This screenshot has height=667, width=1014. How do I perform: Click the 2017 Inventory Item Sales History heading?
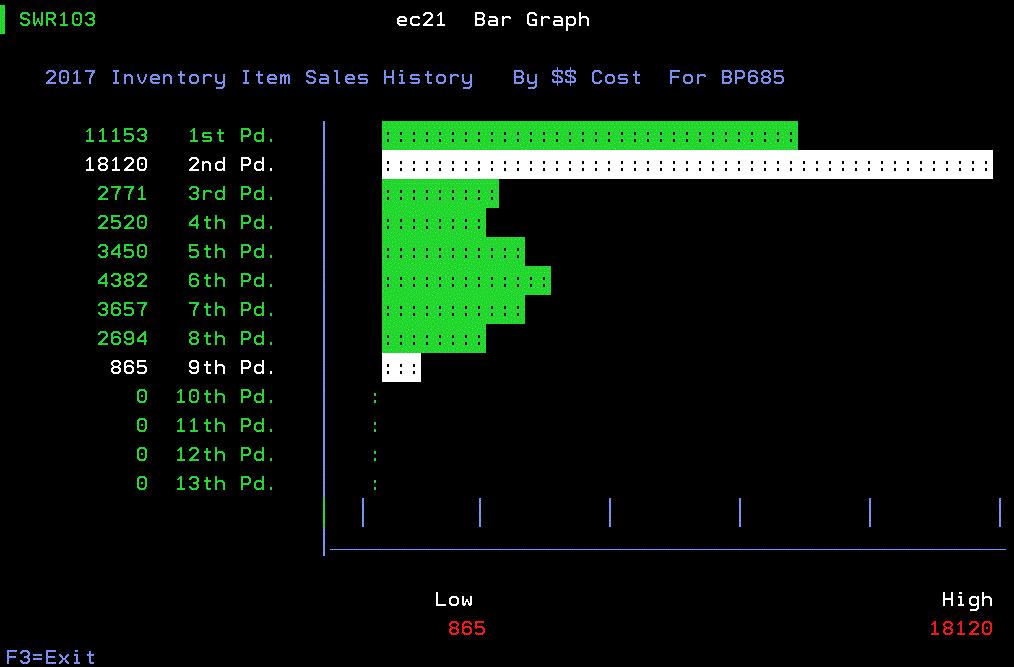click(x=259, y=78)
